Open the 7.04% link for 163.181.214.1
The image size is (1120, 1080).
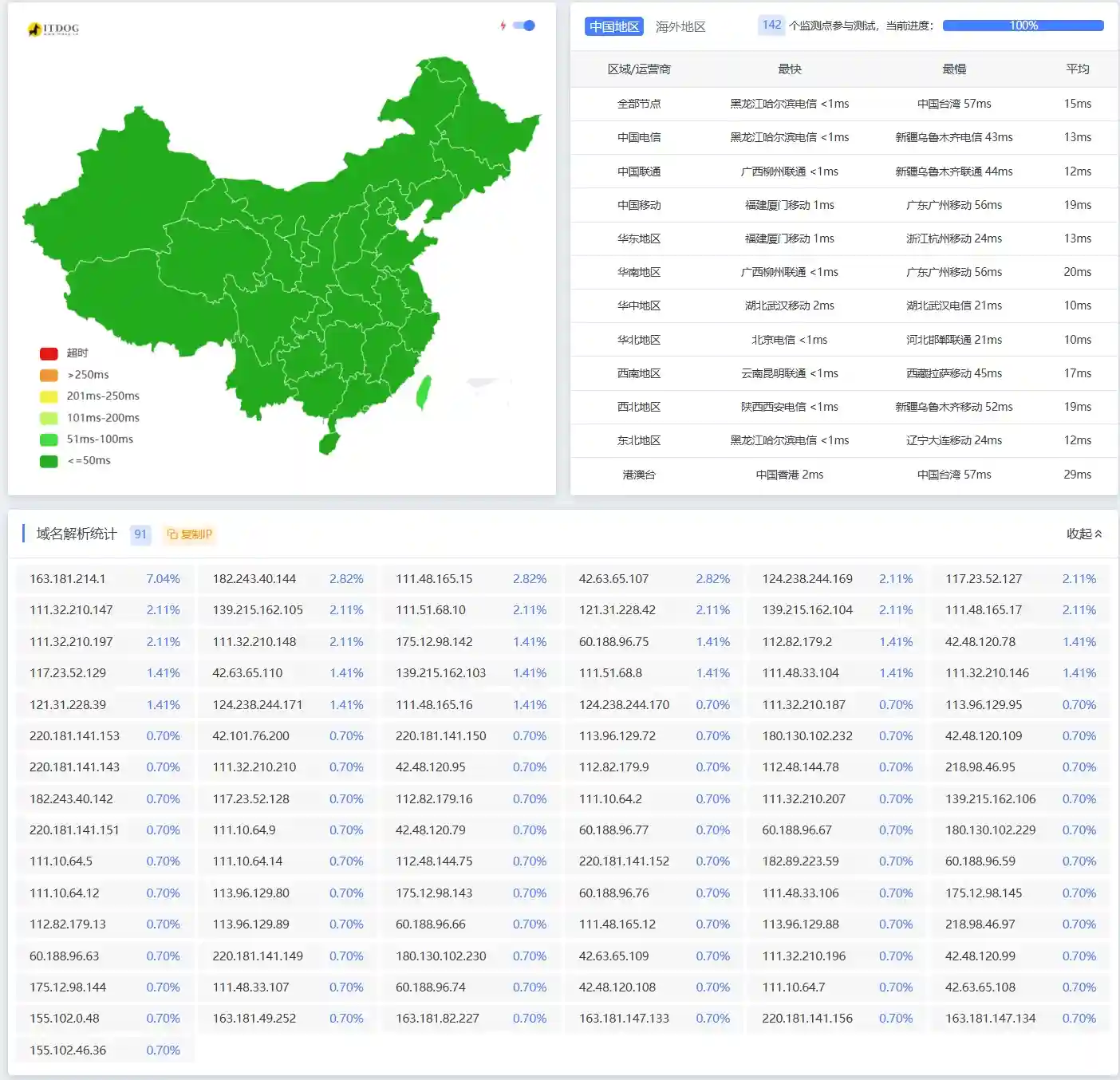pyautogui.click(x=164, y=578)
